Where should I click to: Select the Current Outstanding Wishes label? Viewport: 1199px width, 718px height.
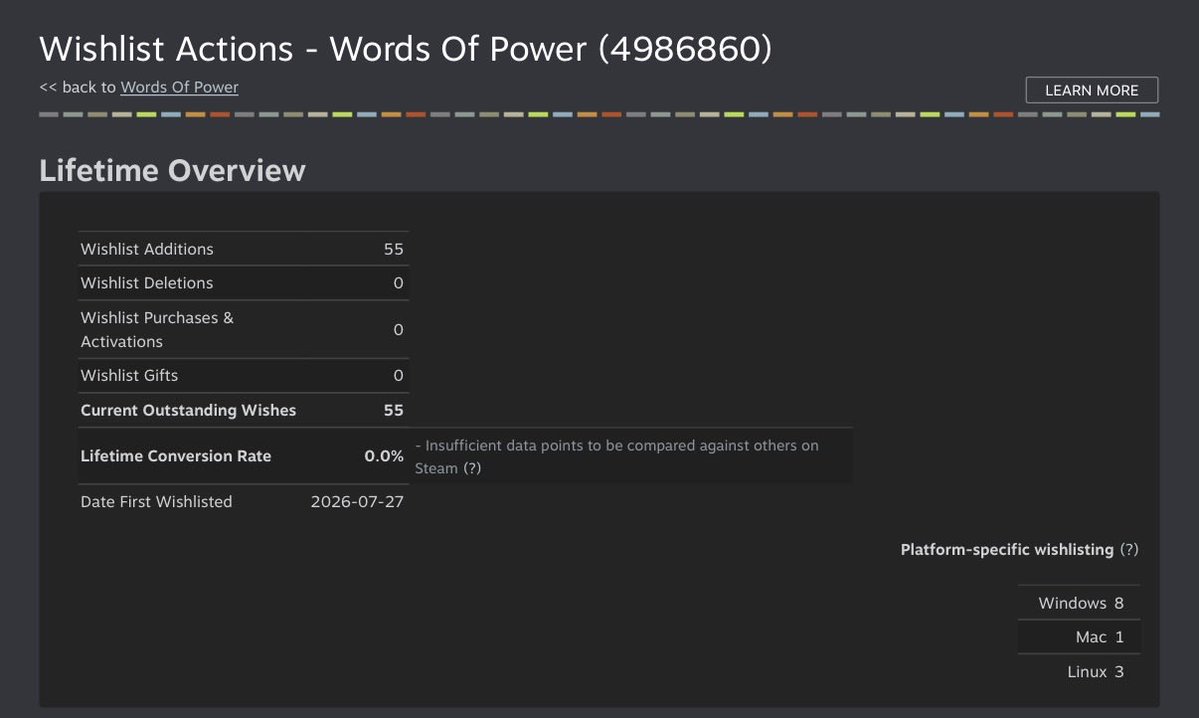point(188,411)
